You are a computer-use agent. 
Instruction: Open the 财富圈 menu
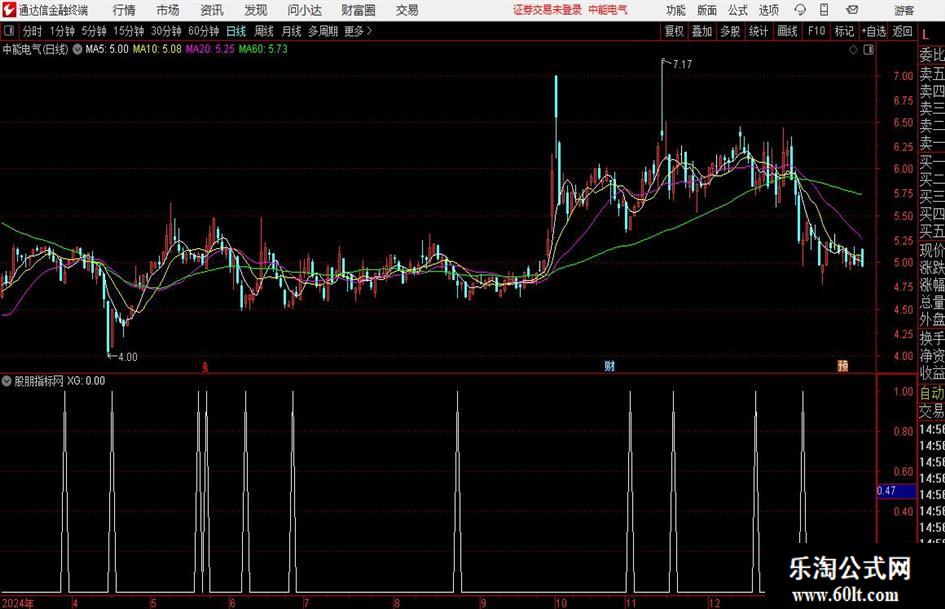[358, 10]
